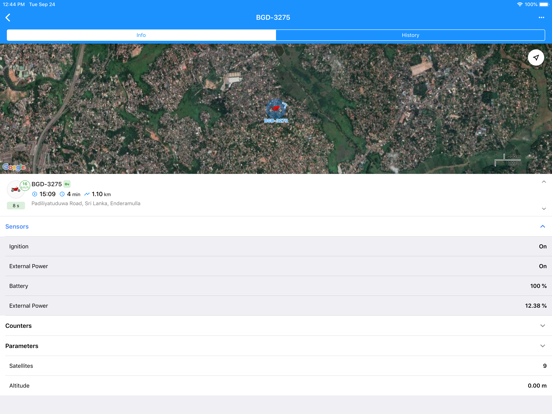The image size is (552, 414).
Task: Tap the duration icon beside 4 min
Action: coord(62,194)
